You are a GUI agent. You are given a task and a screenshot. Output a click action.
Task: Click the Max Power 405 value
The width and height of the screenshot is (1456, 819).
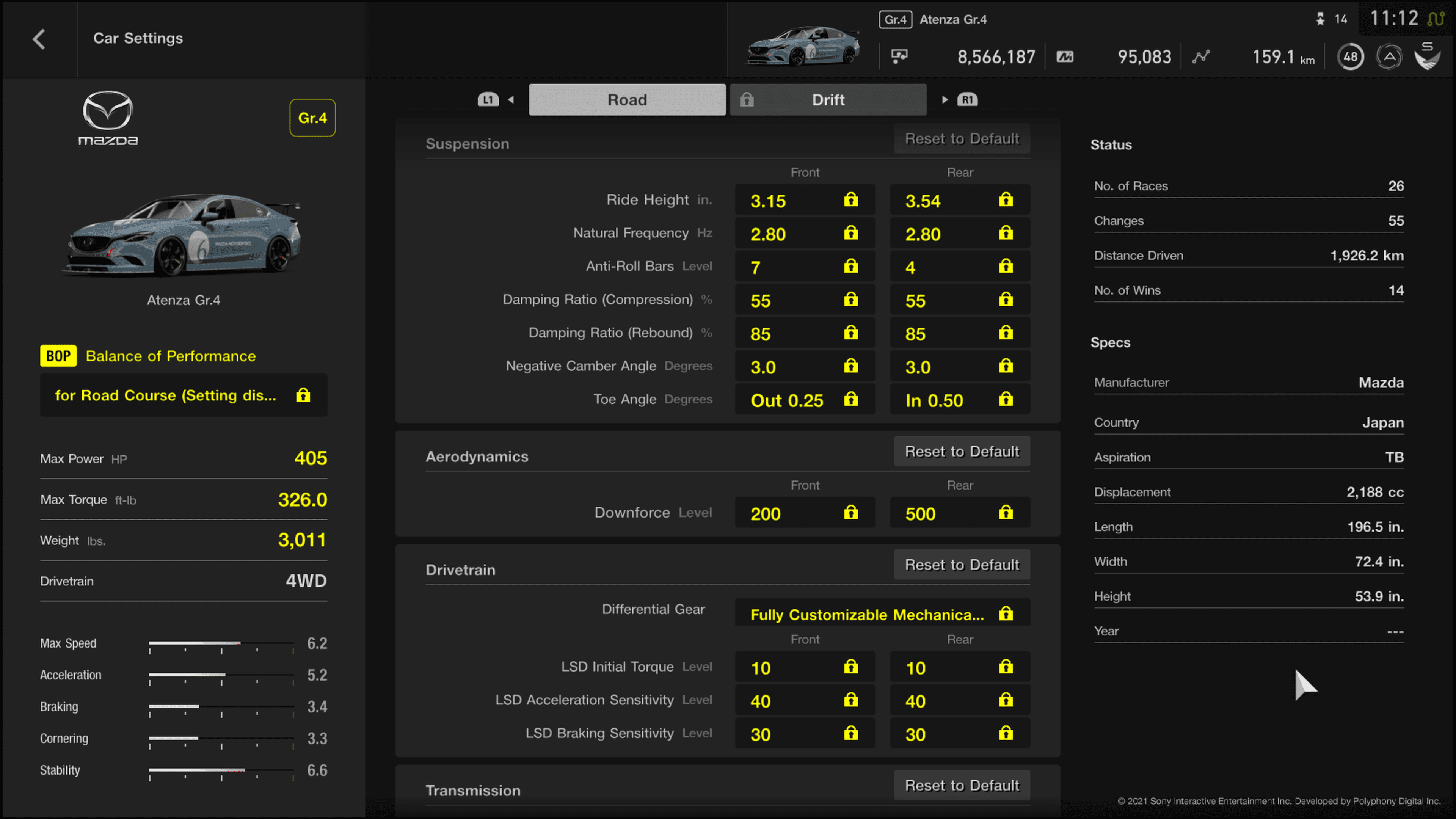[x=310, y=458]
